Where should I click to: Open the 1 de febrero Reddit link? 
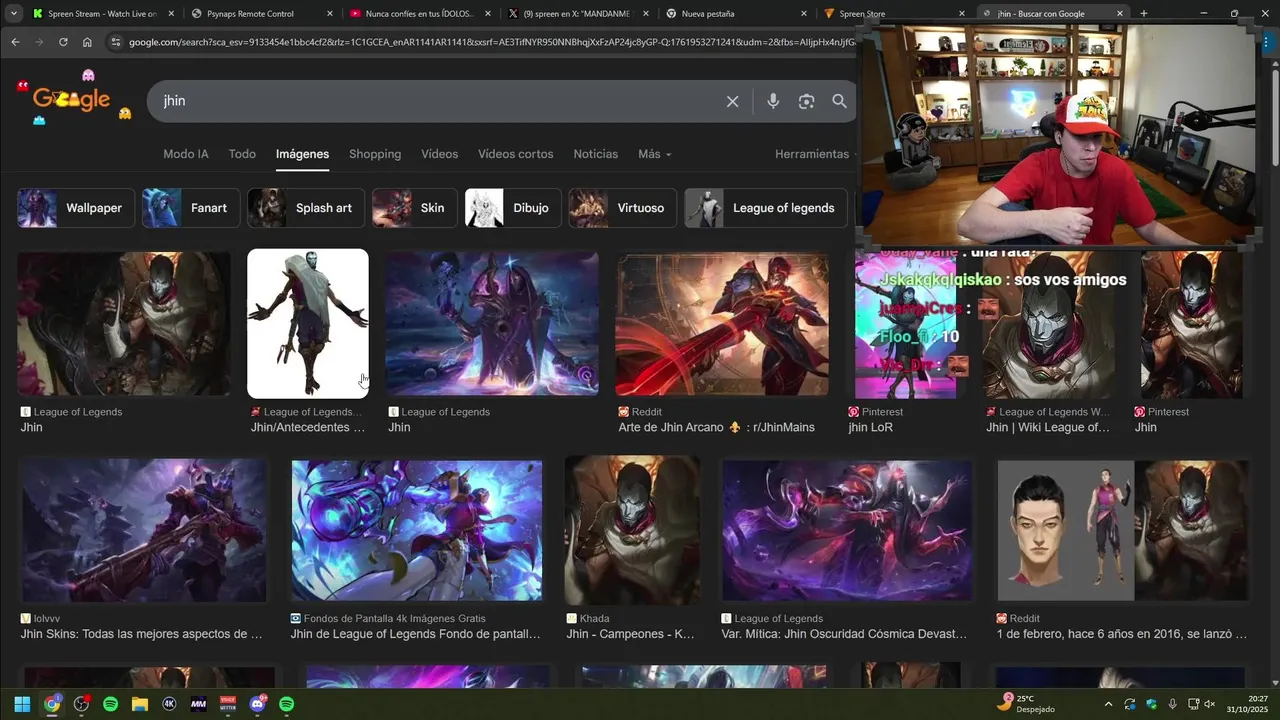(1122, 634)
